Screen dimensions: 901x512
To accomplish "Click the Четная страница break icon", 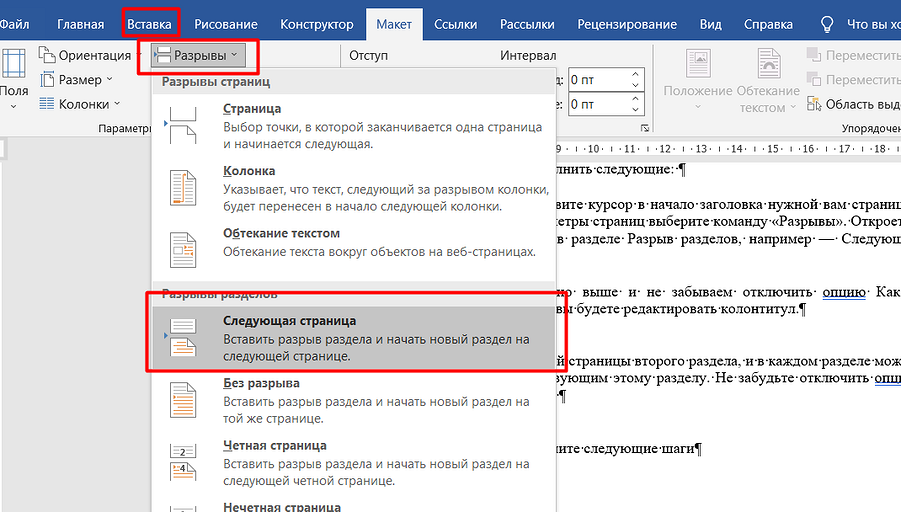I will pos(183,462).
